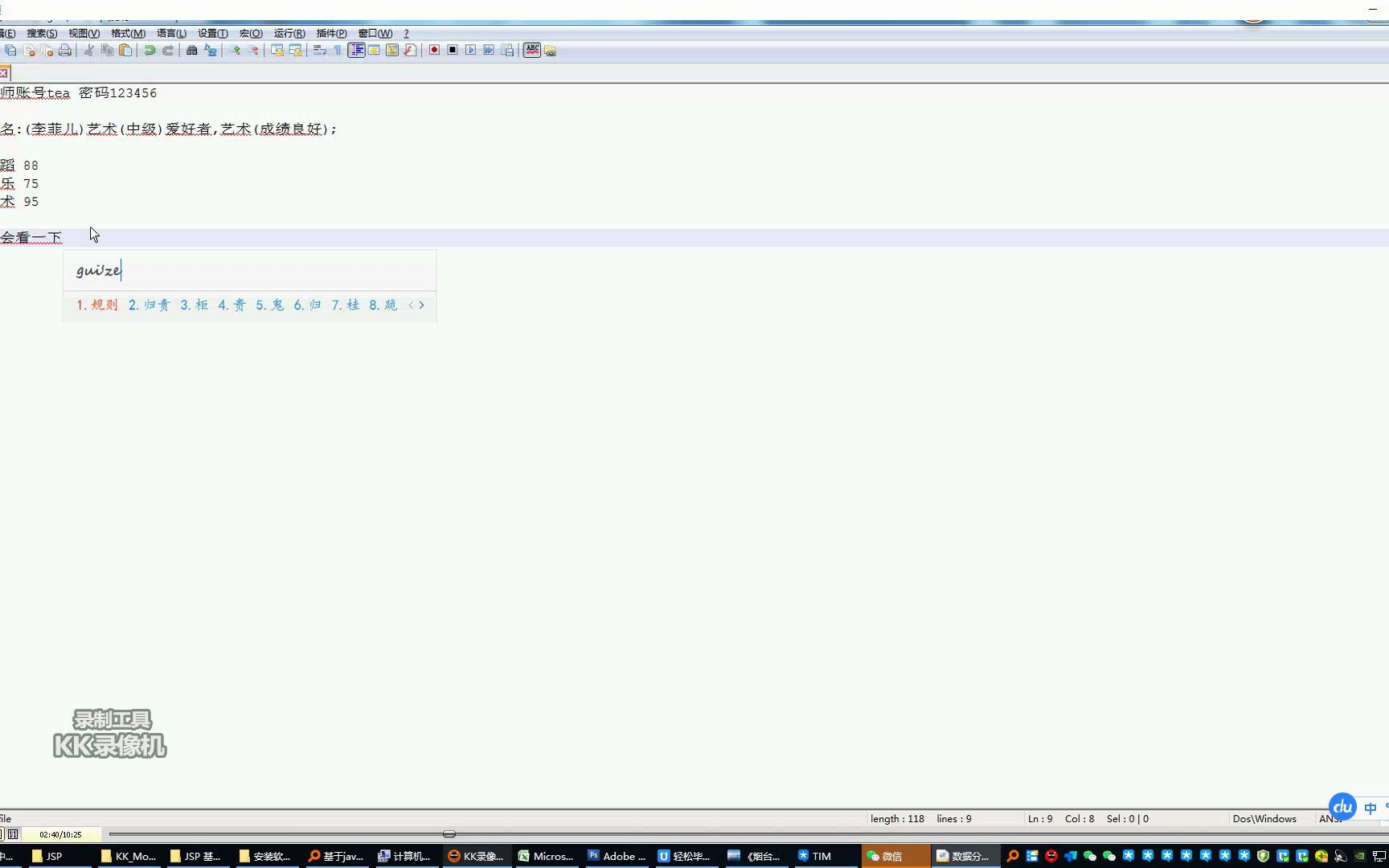Pick IME candidate 4 贵
Image resolution: width=1389 pixels, height=868 pixels.
click(231, 305)
